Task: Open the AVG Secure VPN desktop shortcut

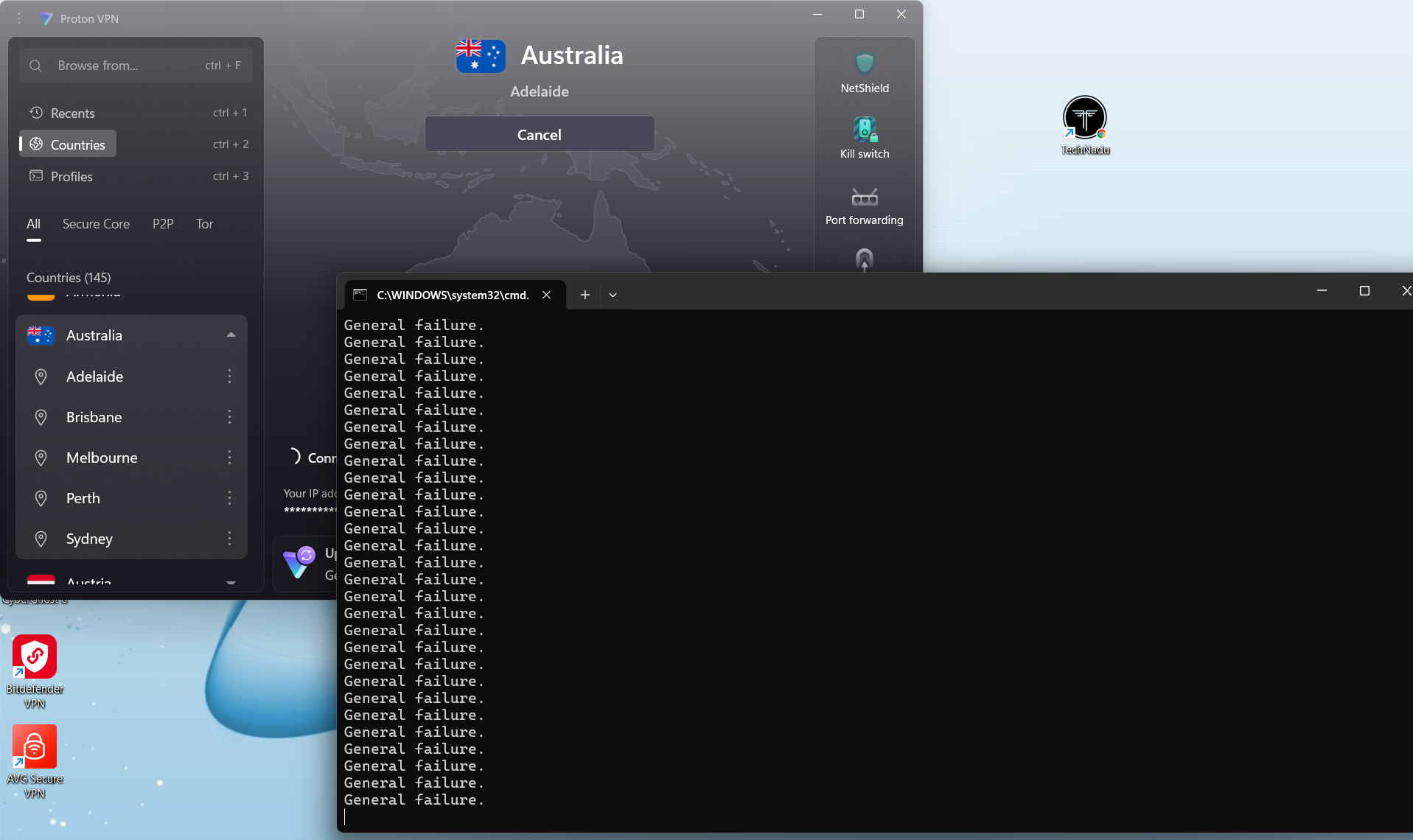Action: [35, 761]
